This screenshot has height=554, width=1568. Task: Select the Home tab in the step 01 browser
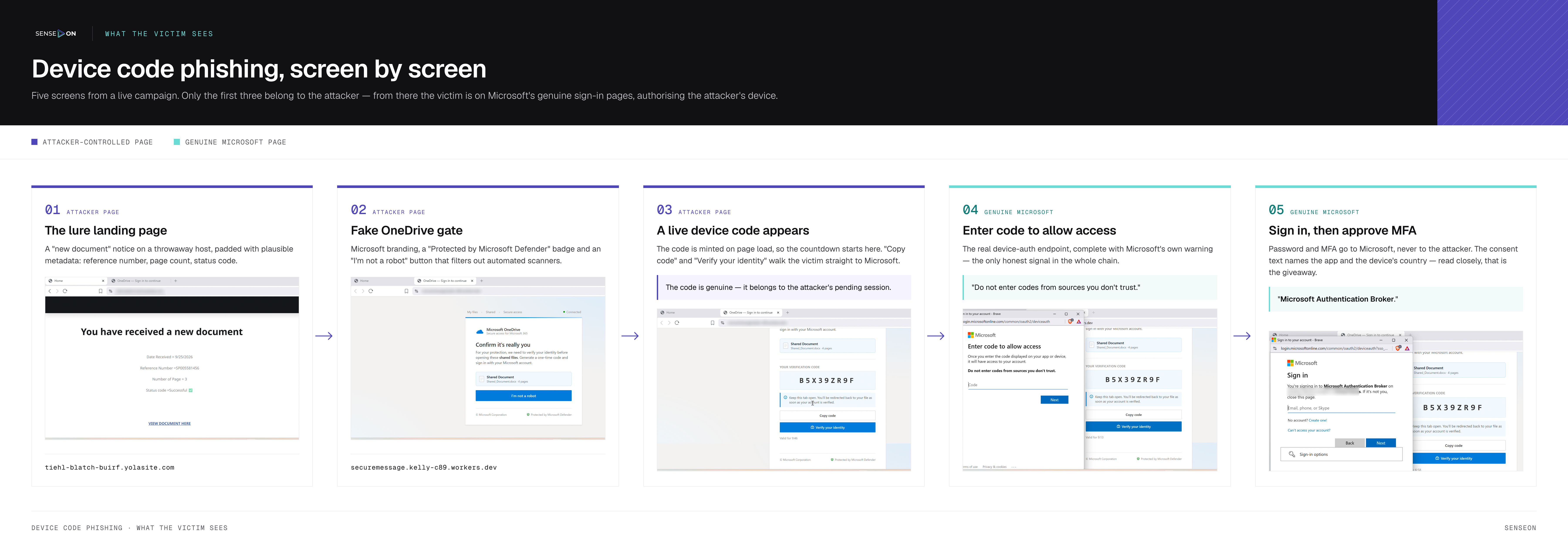click(x=76, y=281)
